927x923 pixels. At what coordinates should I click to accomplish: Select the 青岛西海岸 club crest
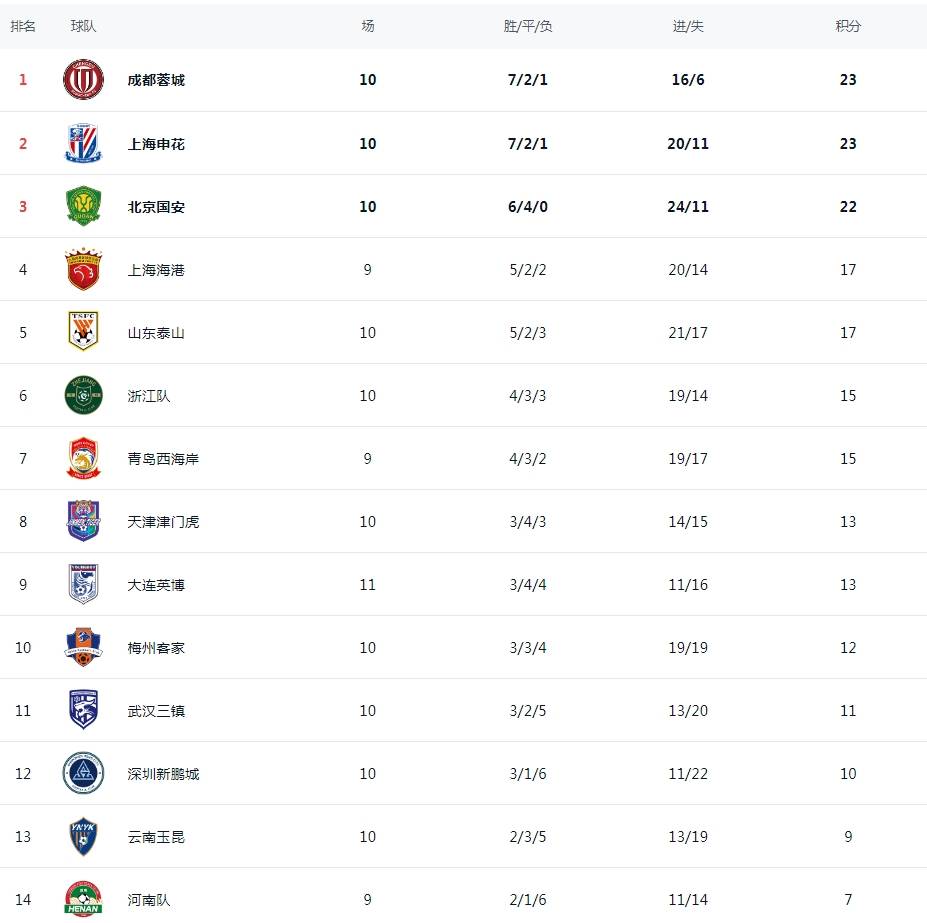(83, 459)
